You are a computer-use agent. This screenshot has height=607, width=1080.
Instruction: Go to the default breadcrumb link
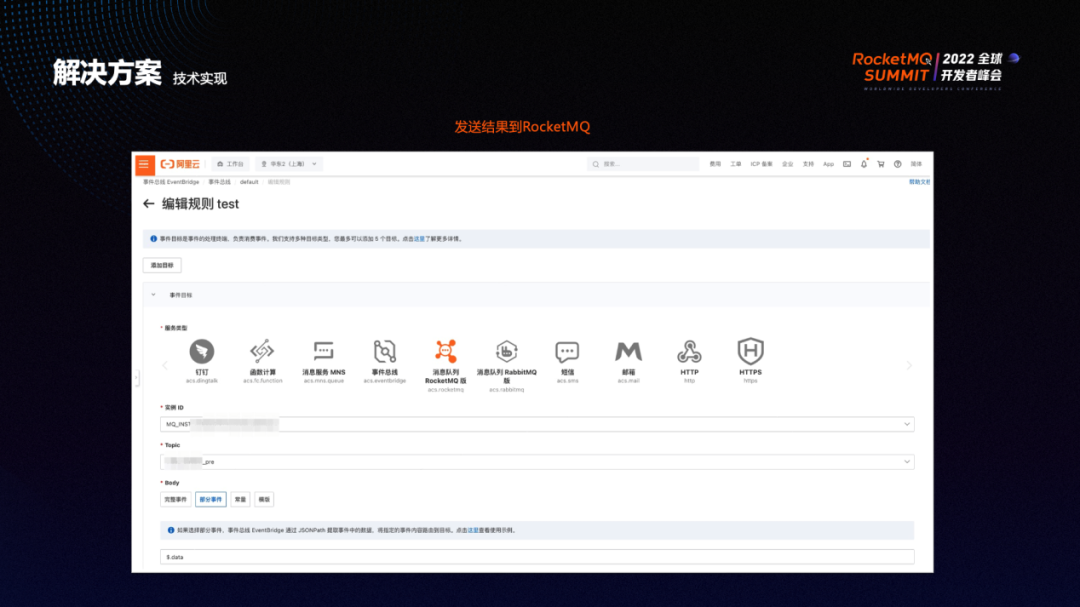pyautogui.click(x=249, y=182)
